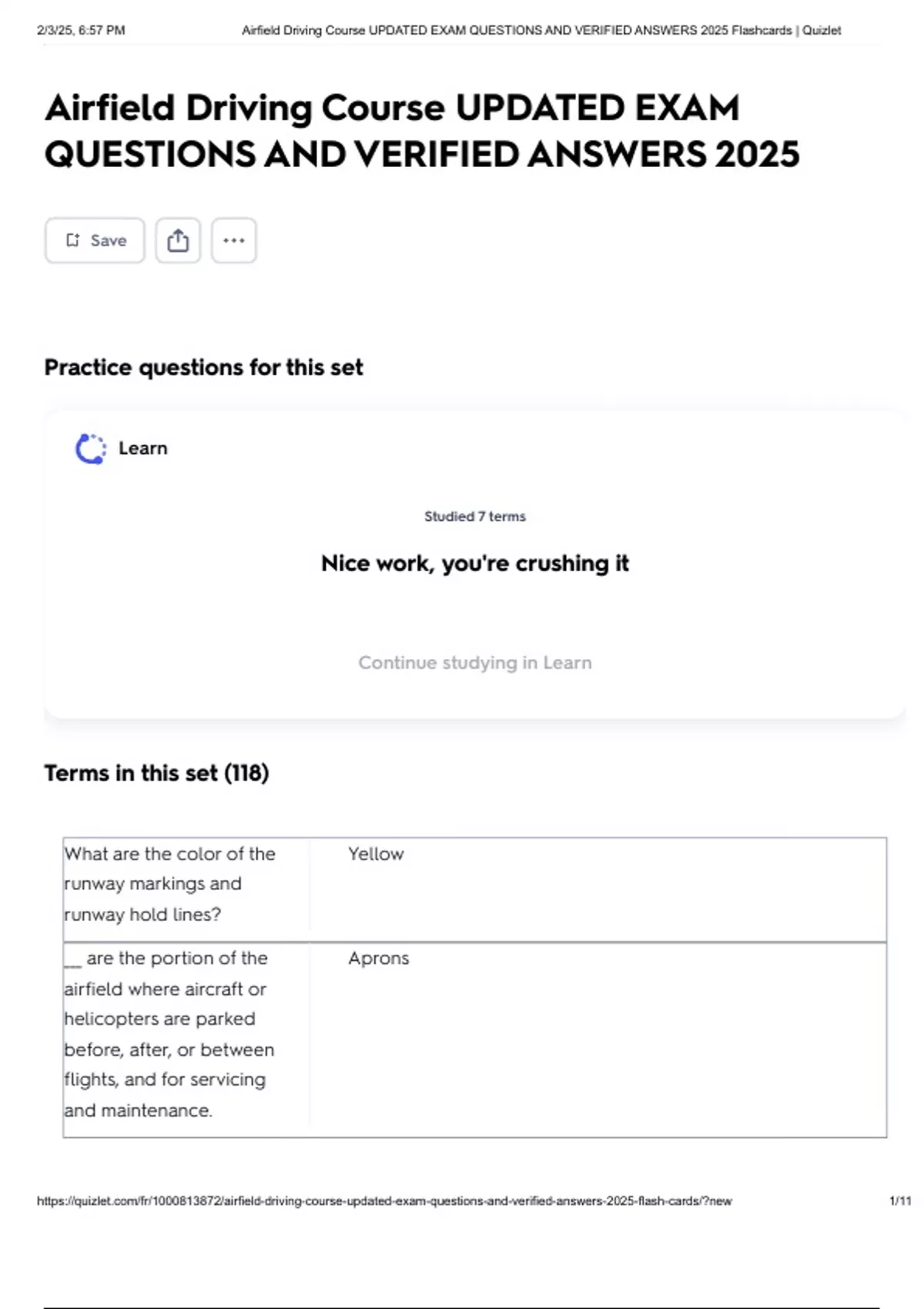Screen dimensions: 924x1309
Task: Select "Continue studying in Learn"
Action: [x=474, y=661]
